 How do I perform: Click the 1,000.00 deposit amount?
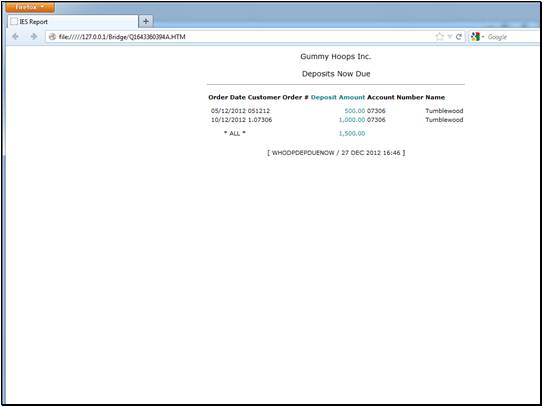[x=352, y=120]
